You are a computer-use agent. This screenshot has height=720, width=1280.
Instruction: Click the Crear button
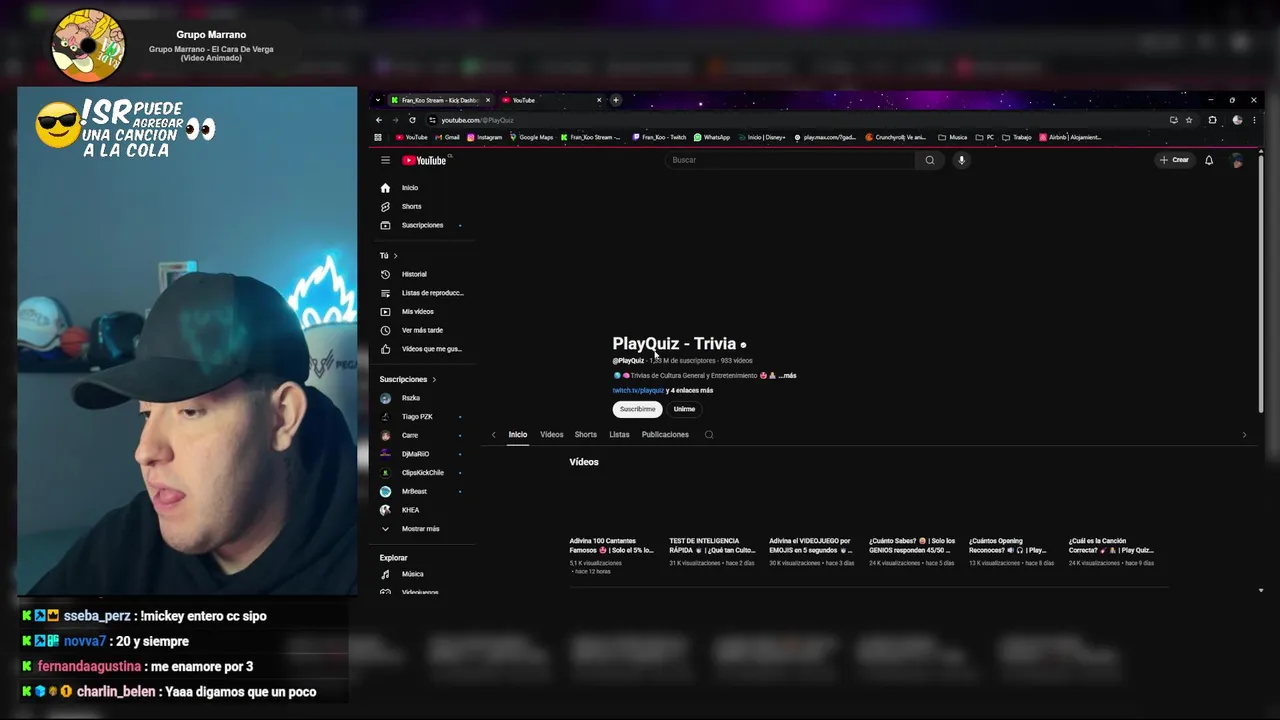(x=1175, y=160)
